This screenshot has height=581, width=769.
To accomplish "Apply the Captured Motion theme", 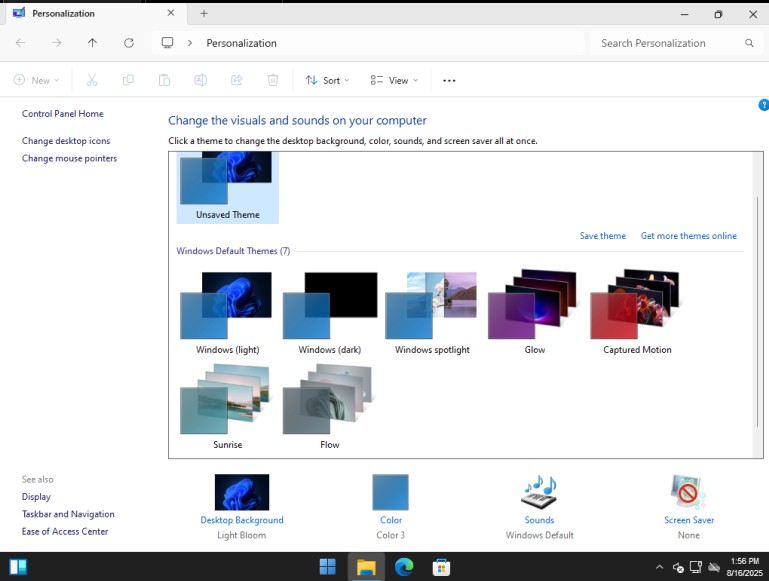I will pyautogui.click(x=637, y=312).
